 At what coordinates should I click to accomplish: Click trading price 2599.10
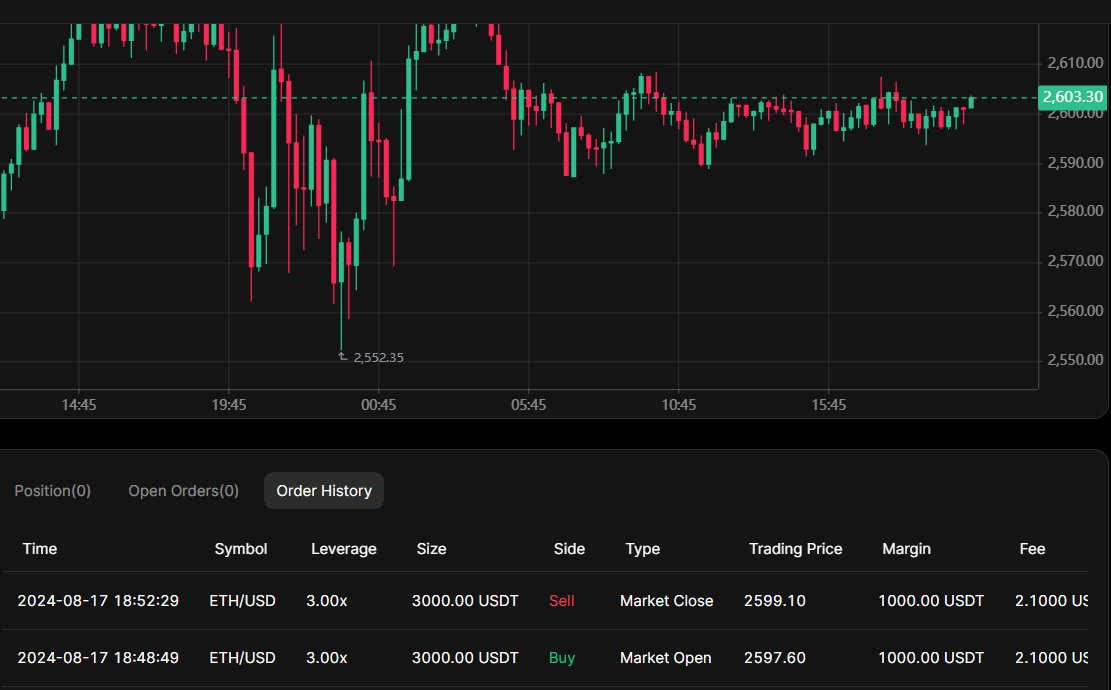(x=774, y=601)
